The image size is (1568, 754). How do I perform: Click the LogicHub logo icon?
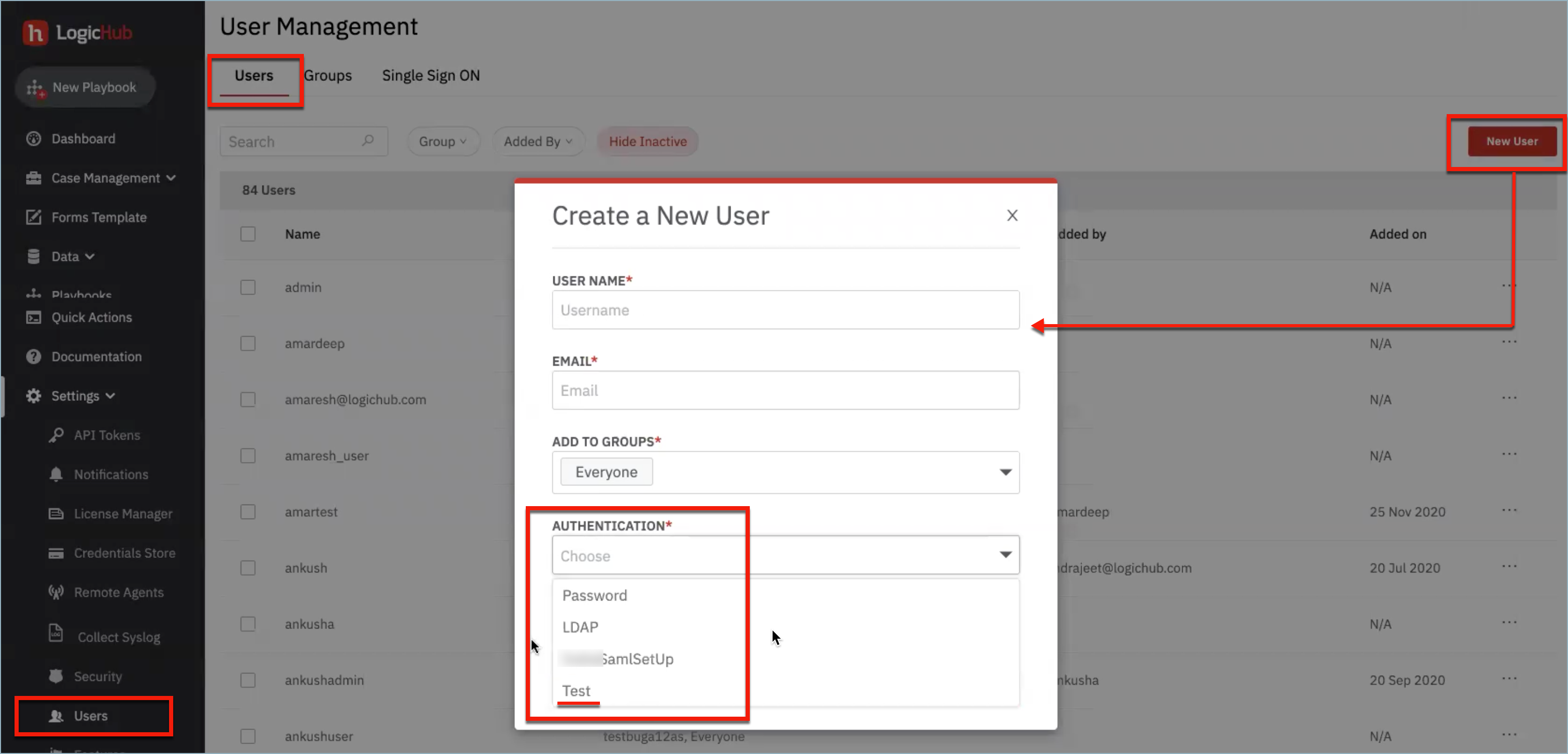35,32
